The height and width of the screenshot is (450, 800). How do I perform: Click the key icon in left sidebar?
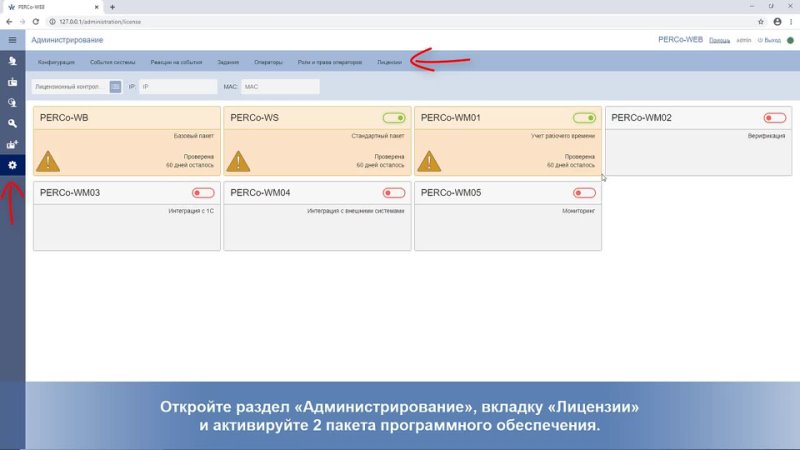pyautogui.click(x=12, y=123)
